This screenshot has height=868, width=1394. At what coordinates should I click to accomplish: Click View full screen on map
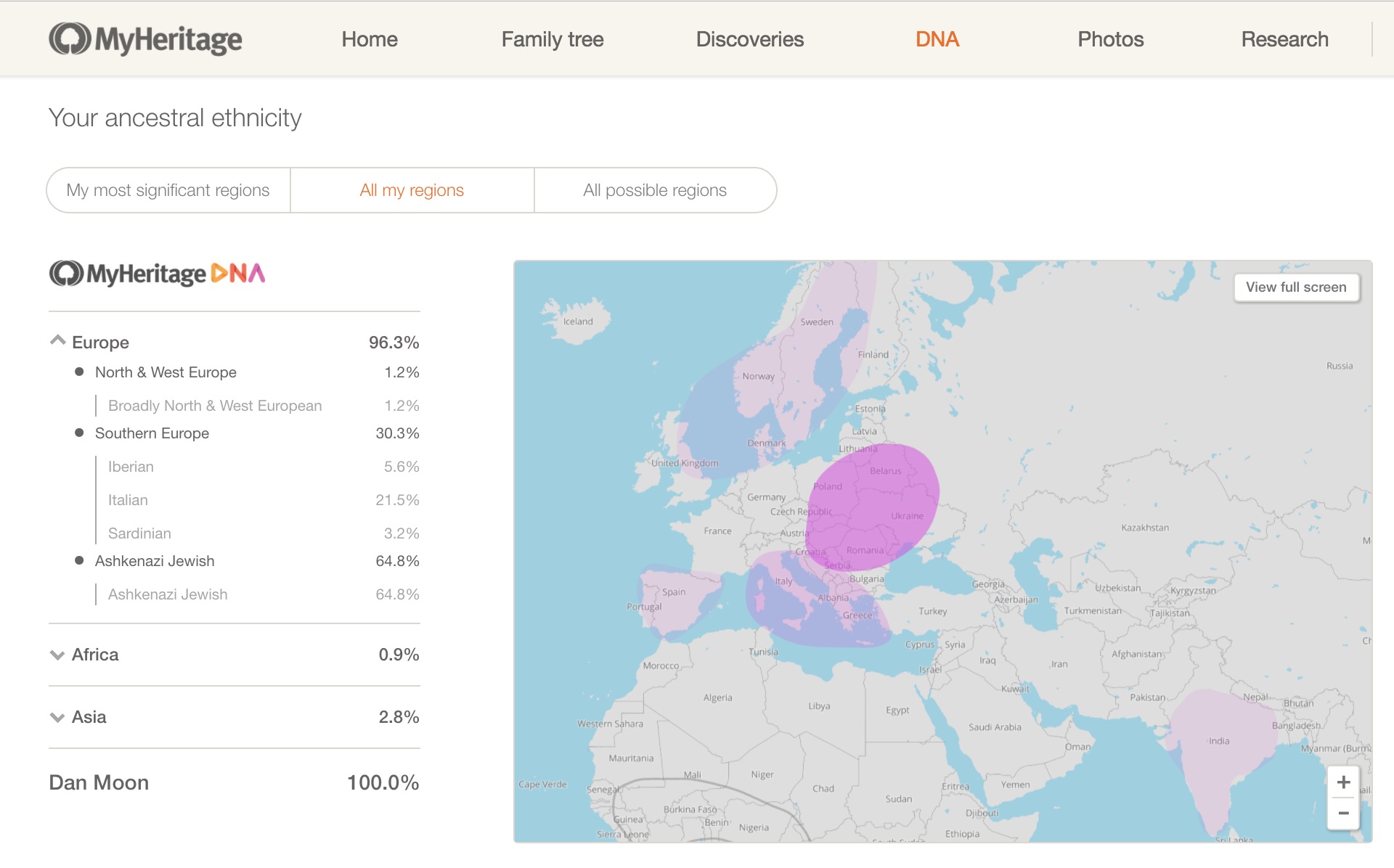point(1296,287)
